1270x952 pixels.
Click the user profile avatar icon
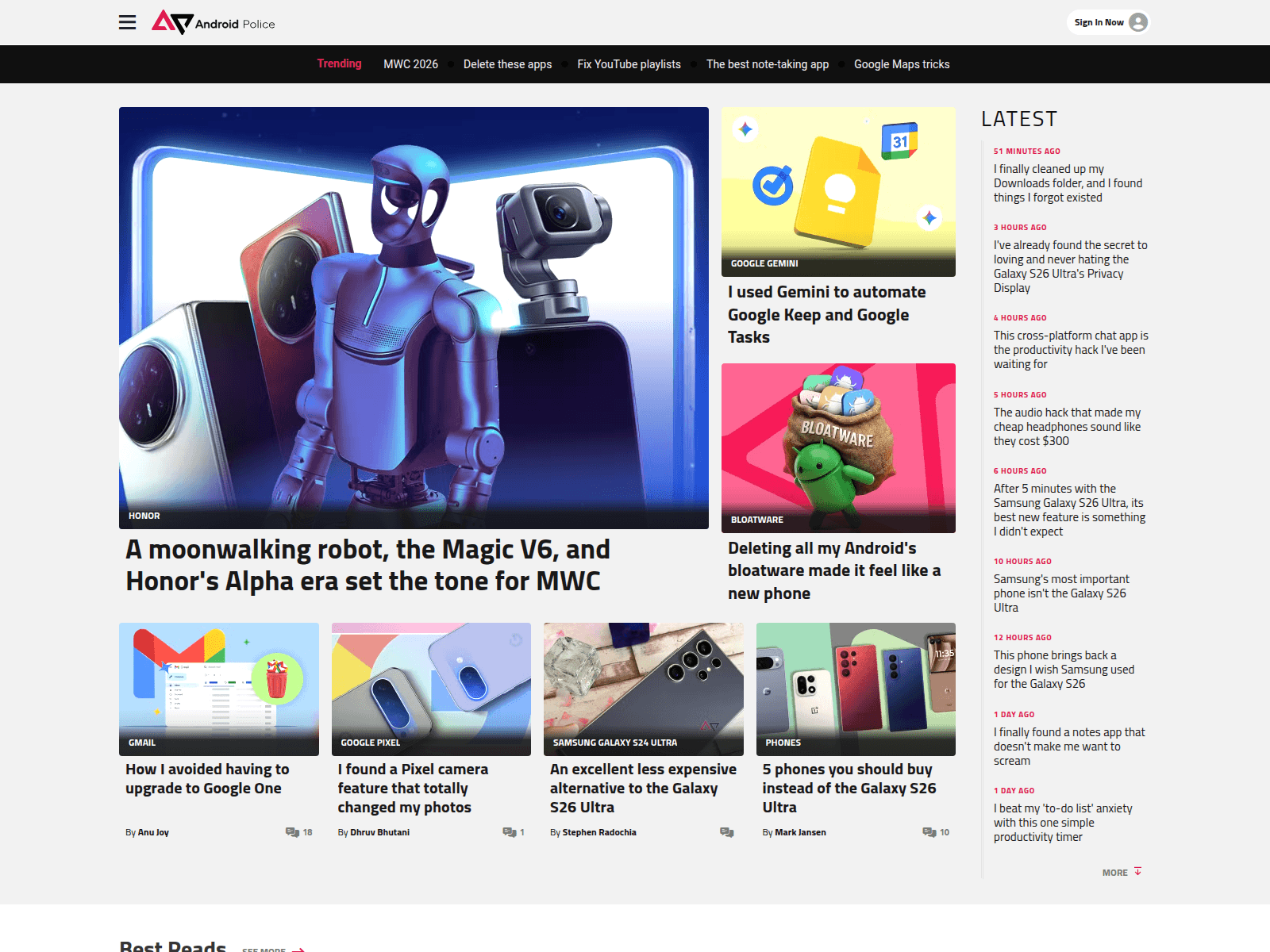[1137, 22]
